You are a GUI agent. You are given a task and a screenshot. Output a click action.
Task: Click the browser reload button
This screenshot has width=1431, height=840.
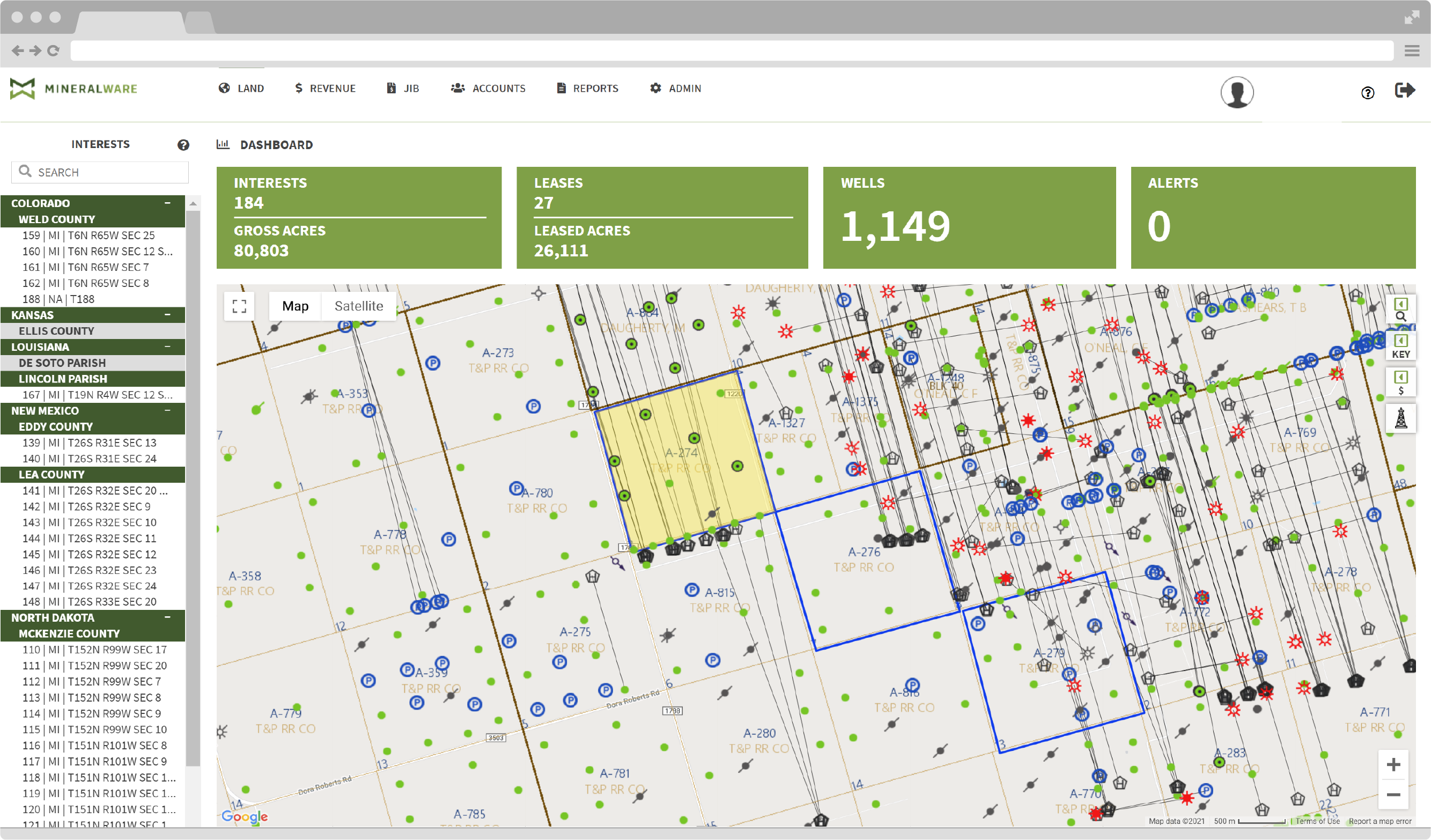coord(54,50)
